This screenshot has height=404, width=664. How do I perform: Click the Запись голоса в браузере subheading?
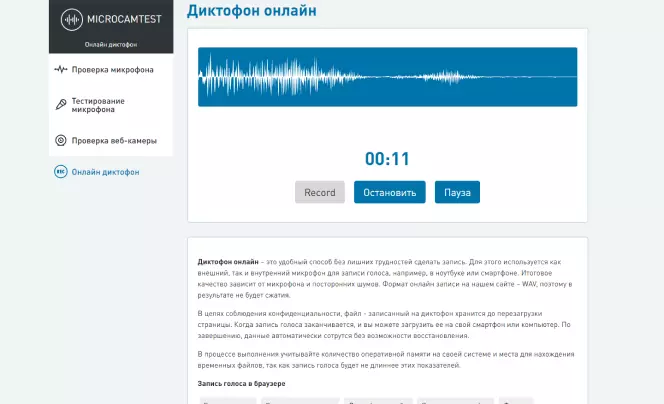click(241, 384)
